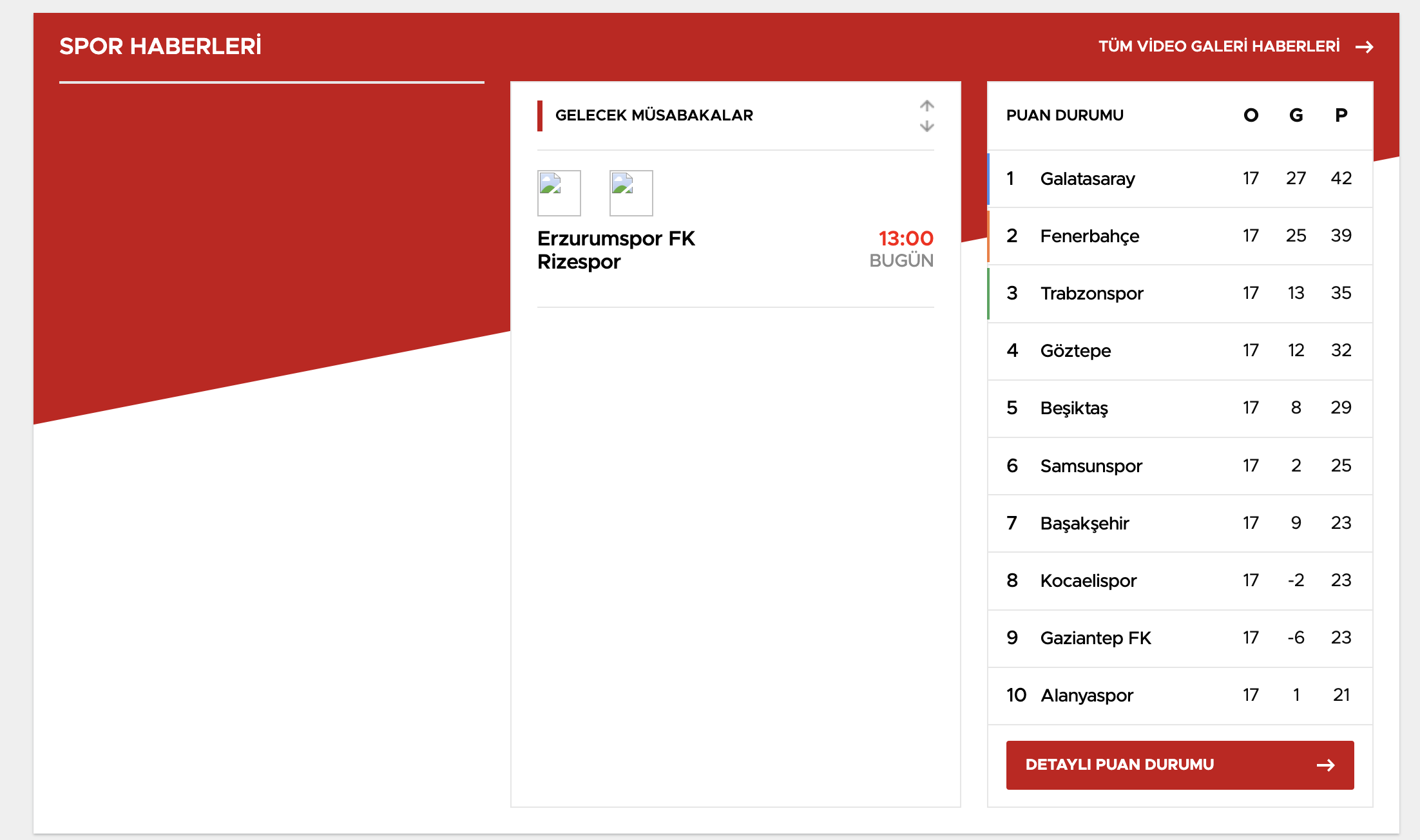Select the Gelecek Müsabakalar header

tap(654, 115)
